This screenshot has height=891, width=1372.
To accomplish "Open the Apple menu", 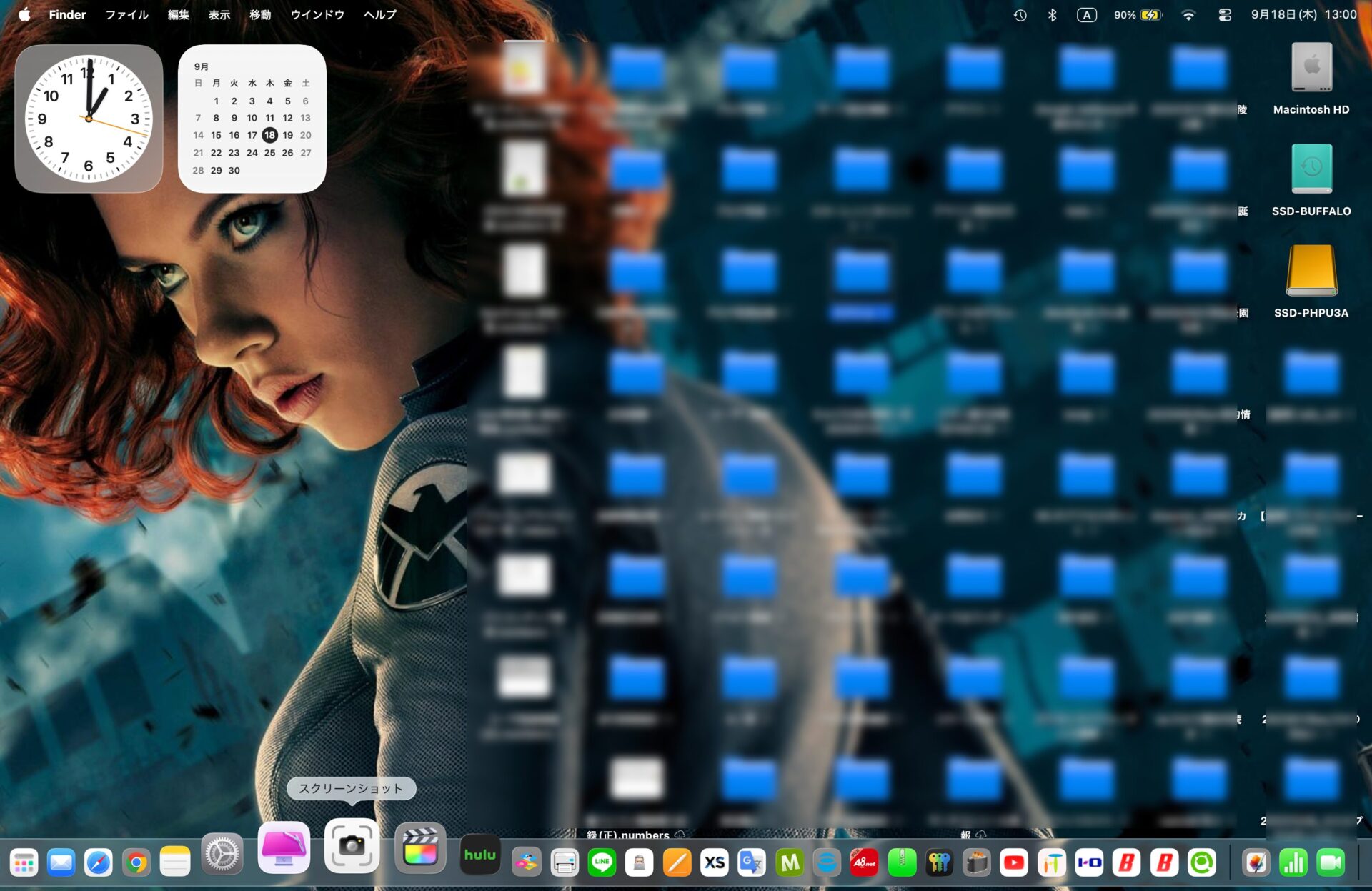I will tap(24, 14).
